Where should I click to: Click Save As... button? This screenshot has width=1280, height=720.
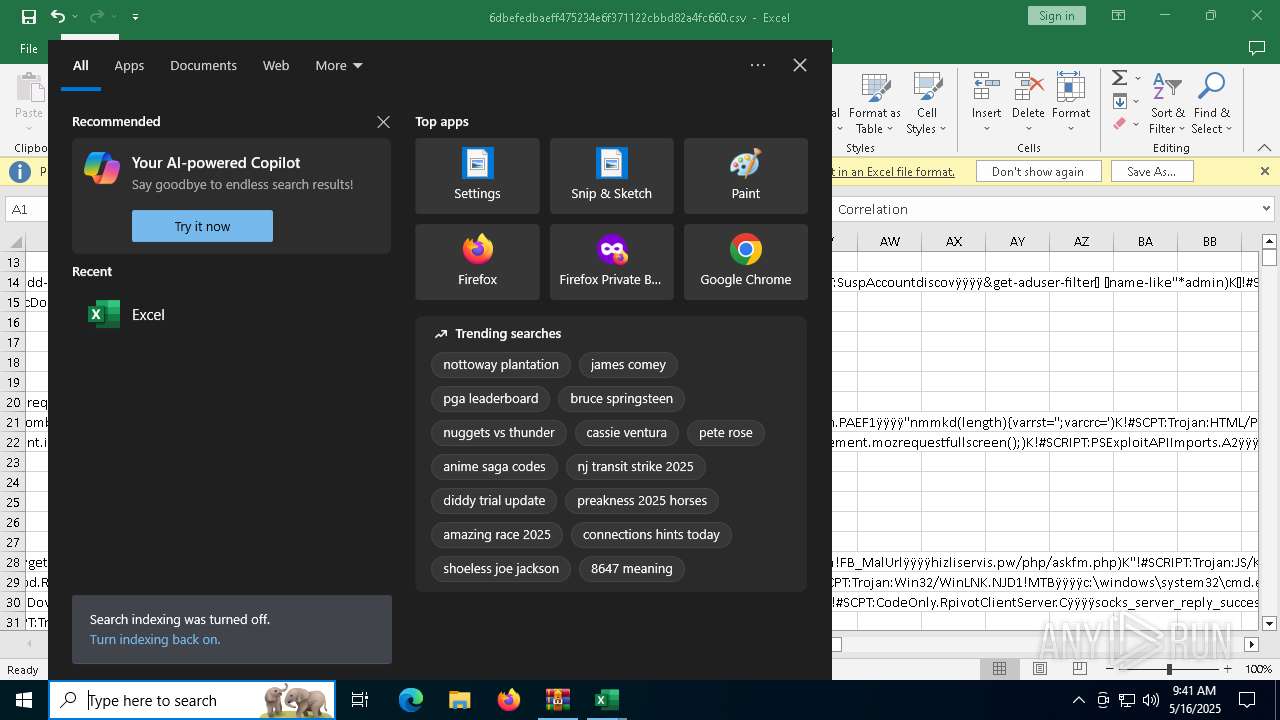1151,171
